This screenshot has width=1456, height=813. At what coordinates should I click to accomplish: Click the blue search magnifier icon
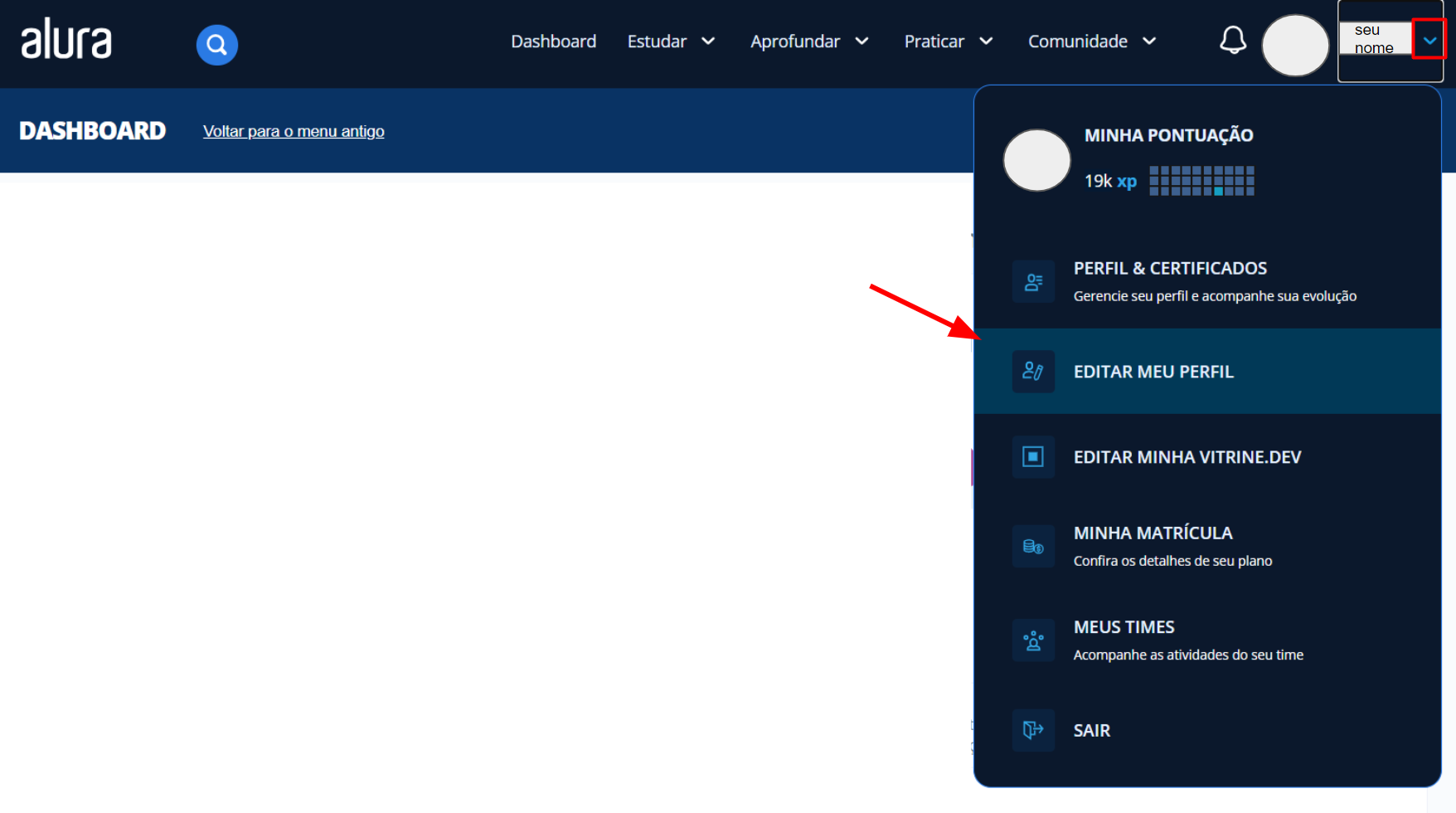216,45
